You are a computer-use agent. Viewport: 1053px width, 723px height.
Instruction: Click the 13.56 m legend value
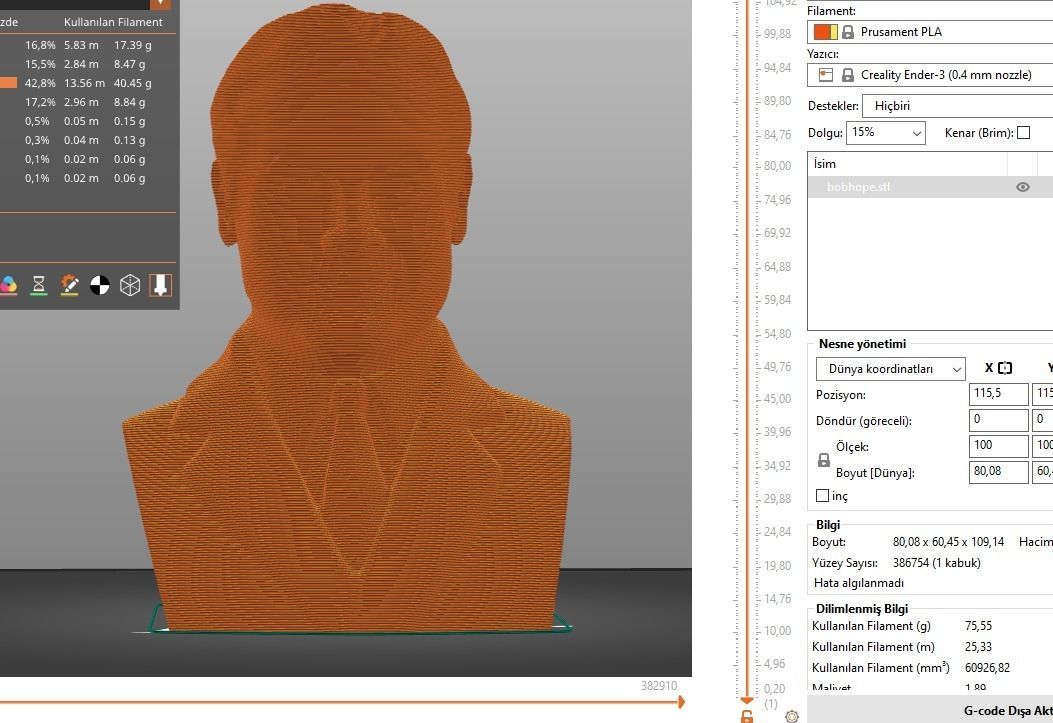(x=85, y=83)
